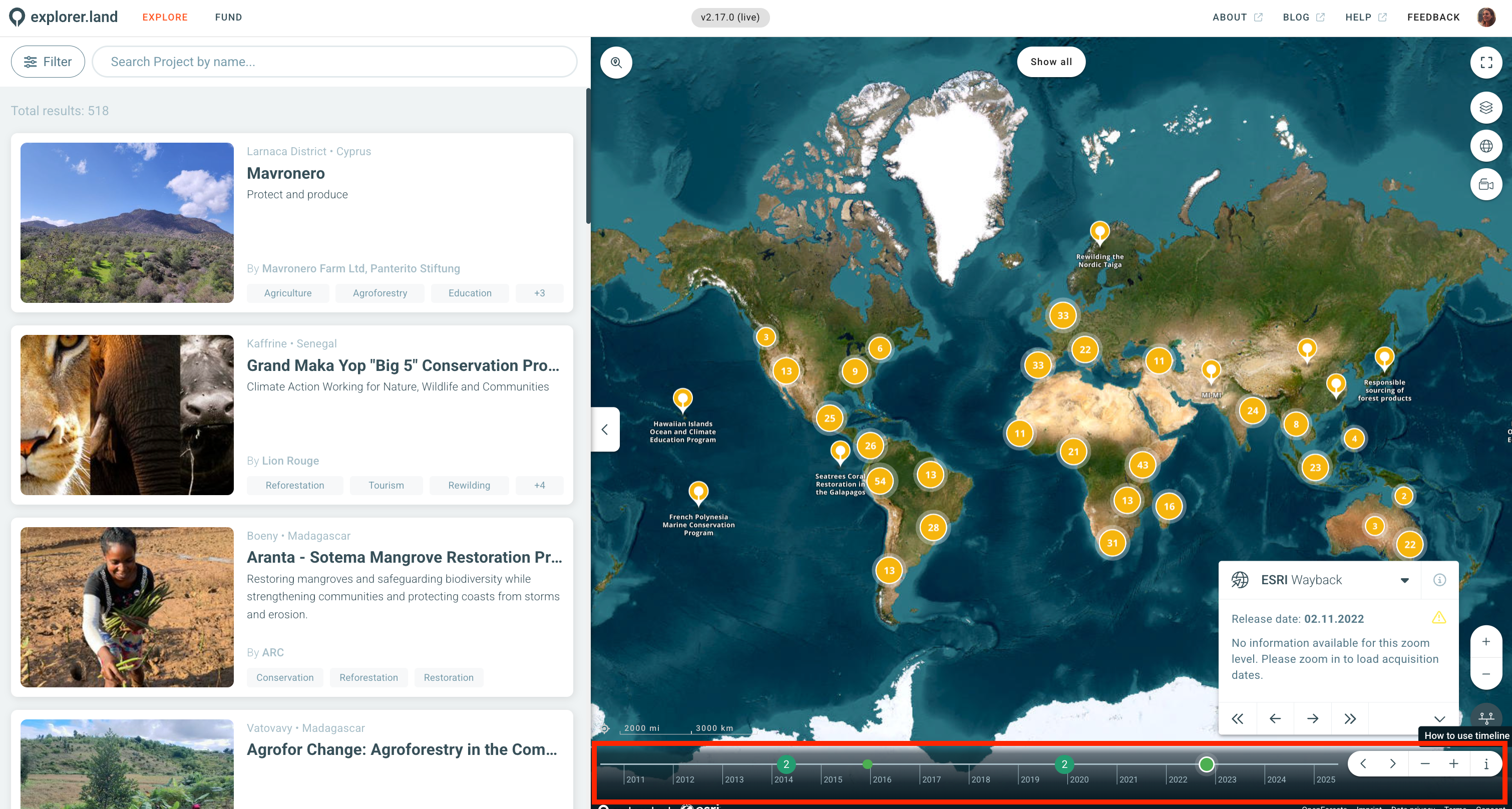Open the ARC organization link
The height and width of the screenshot is (809, 1512).
[272, 652]
